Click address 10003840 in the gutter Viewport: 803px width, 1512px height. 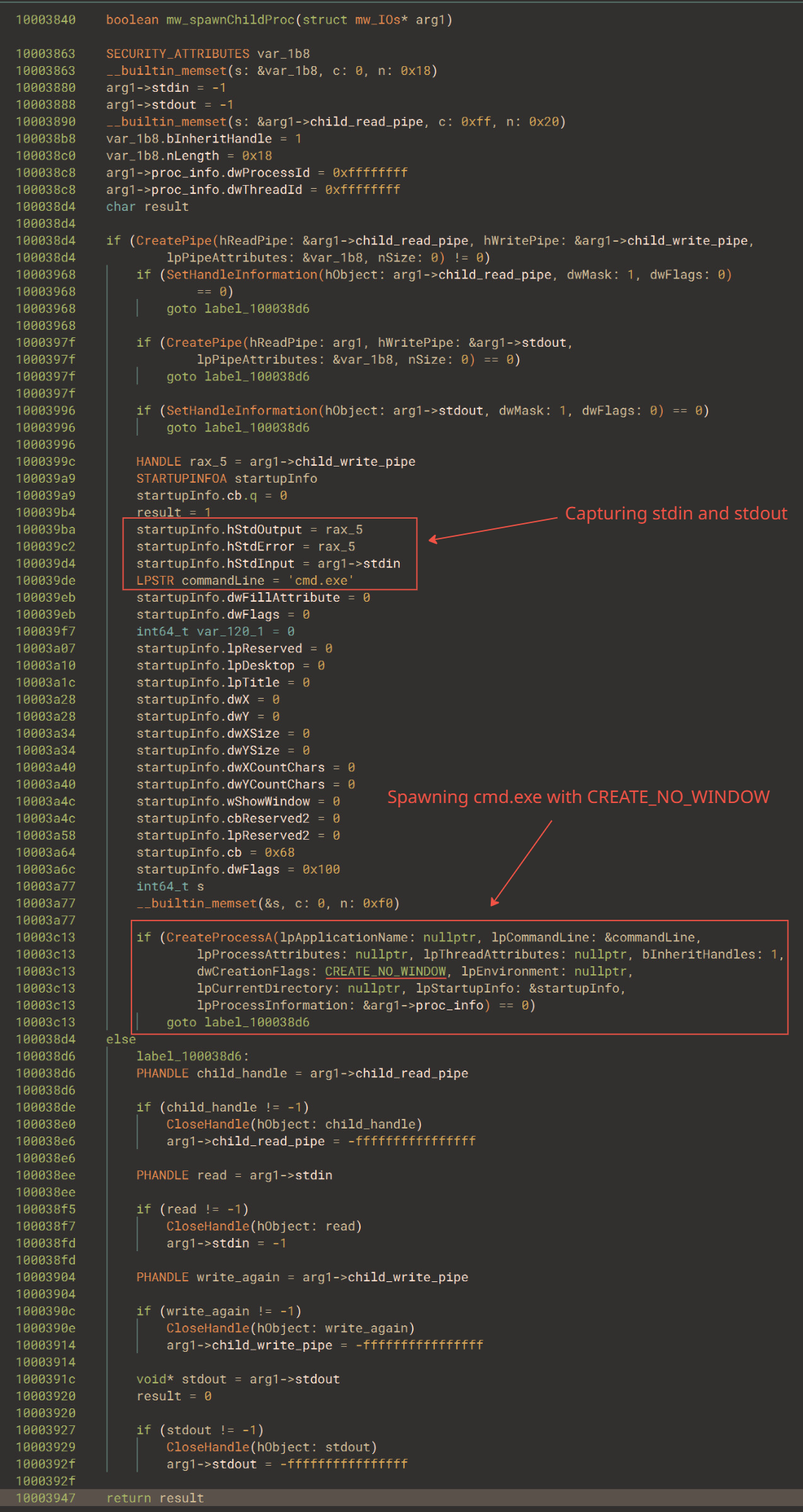tap(46, 20)
